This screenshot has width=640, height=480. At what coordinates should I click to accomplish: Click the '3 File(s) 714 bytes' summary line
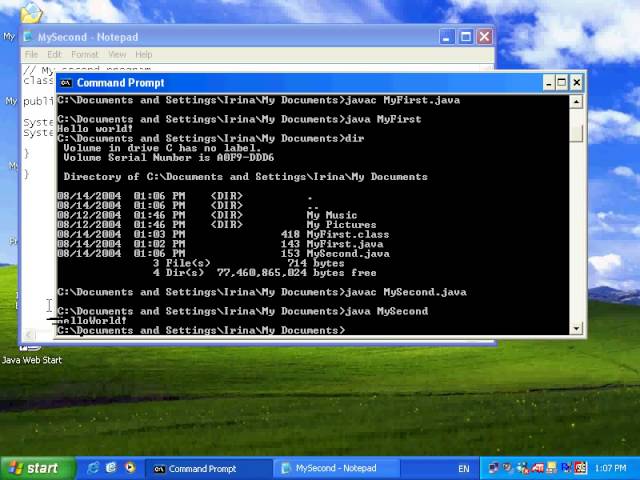point(249,263)
